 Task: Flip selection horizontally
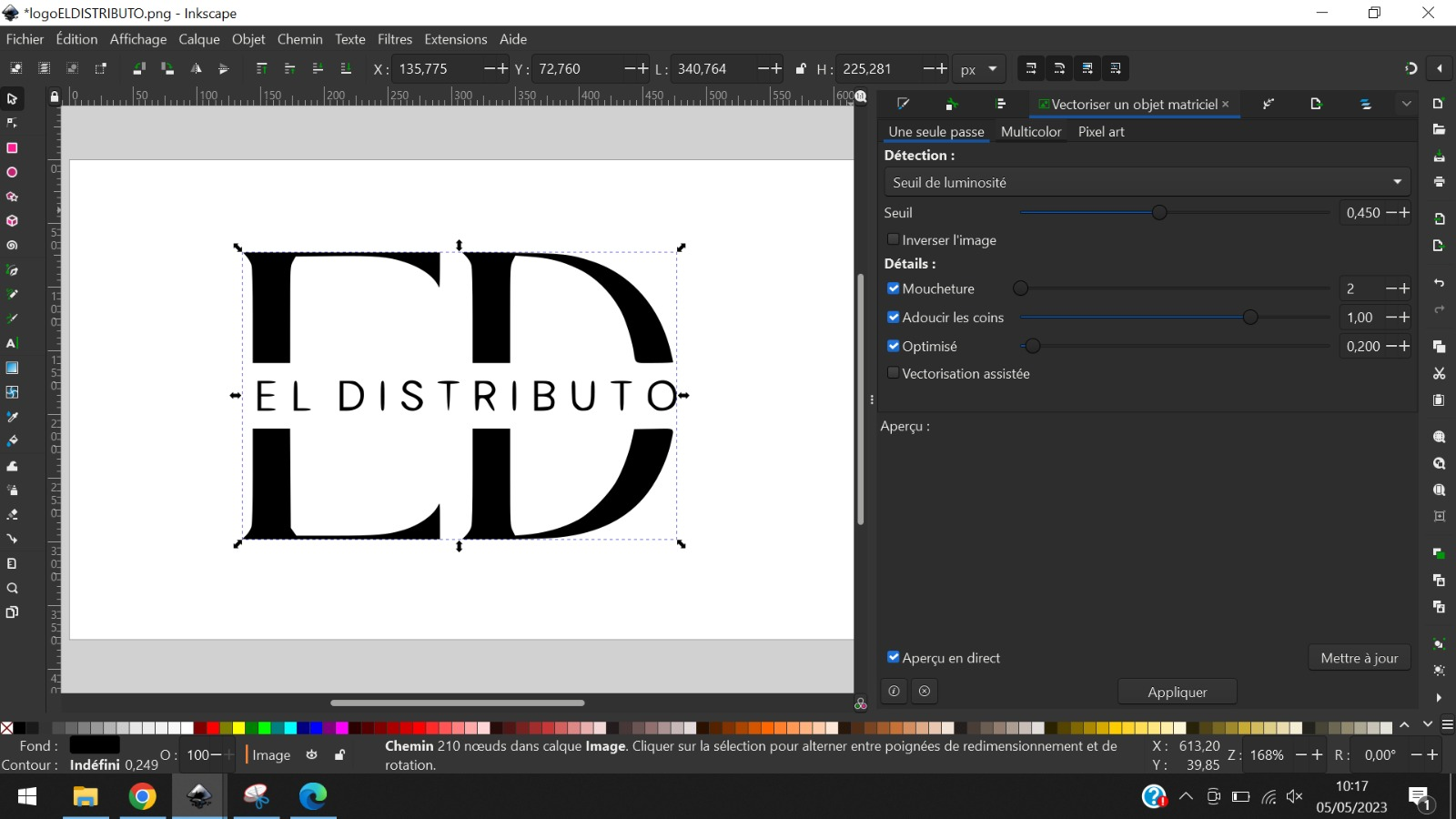[196, 68]
